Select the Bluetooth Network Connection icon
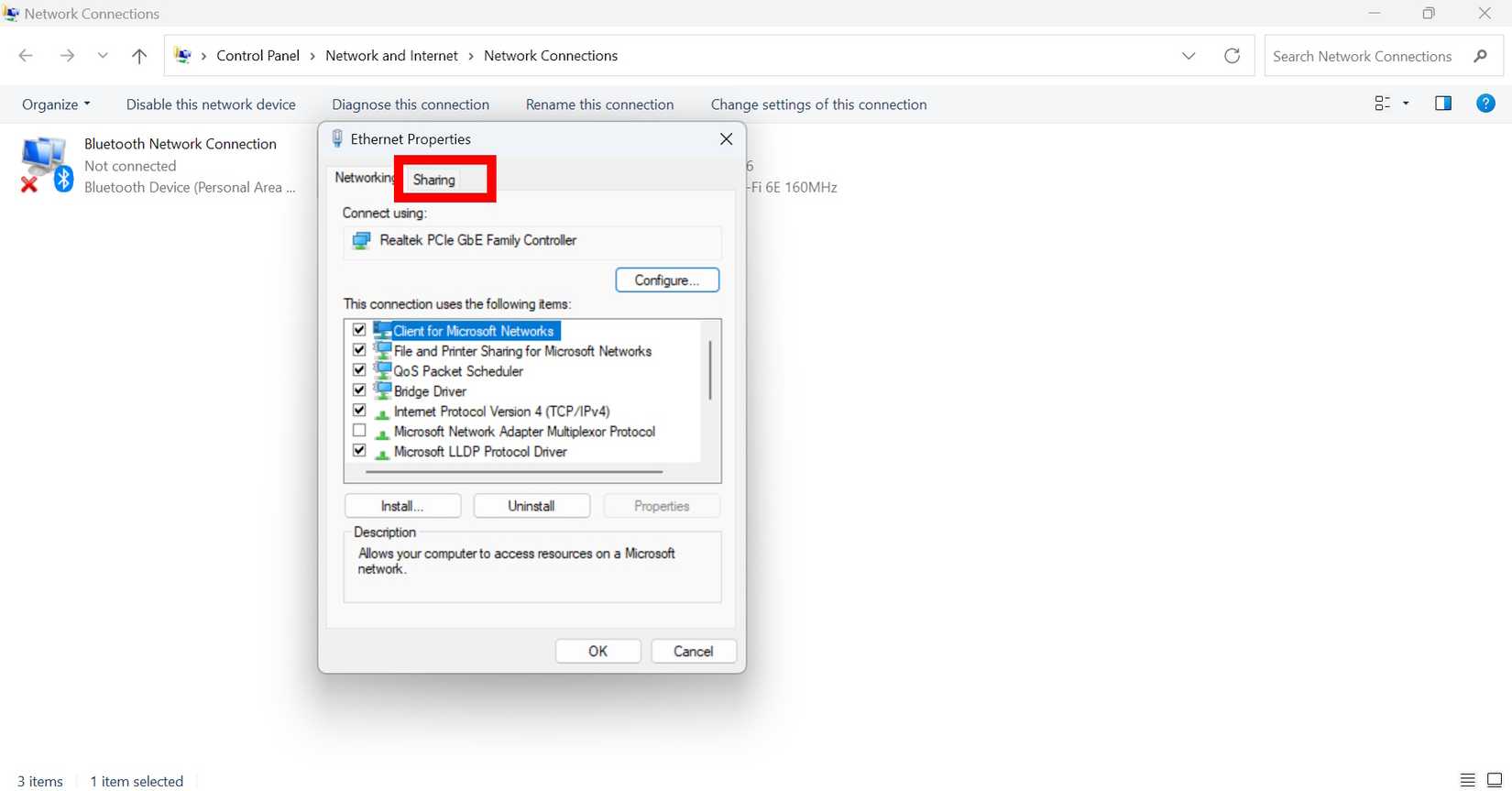The width and height of the screenshot is (1512, 791). (47, 165)
